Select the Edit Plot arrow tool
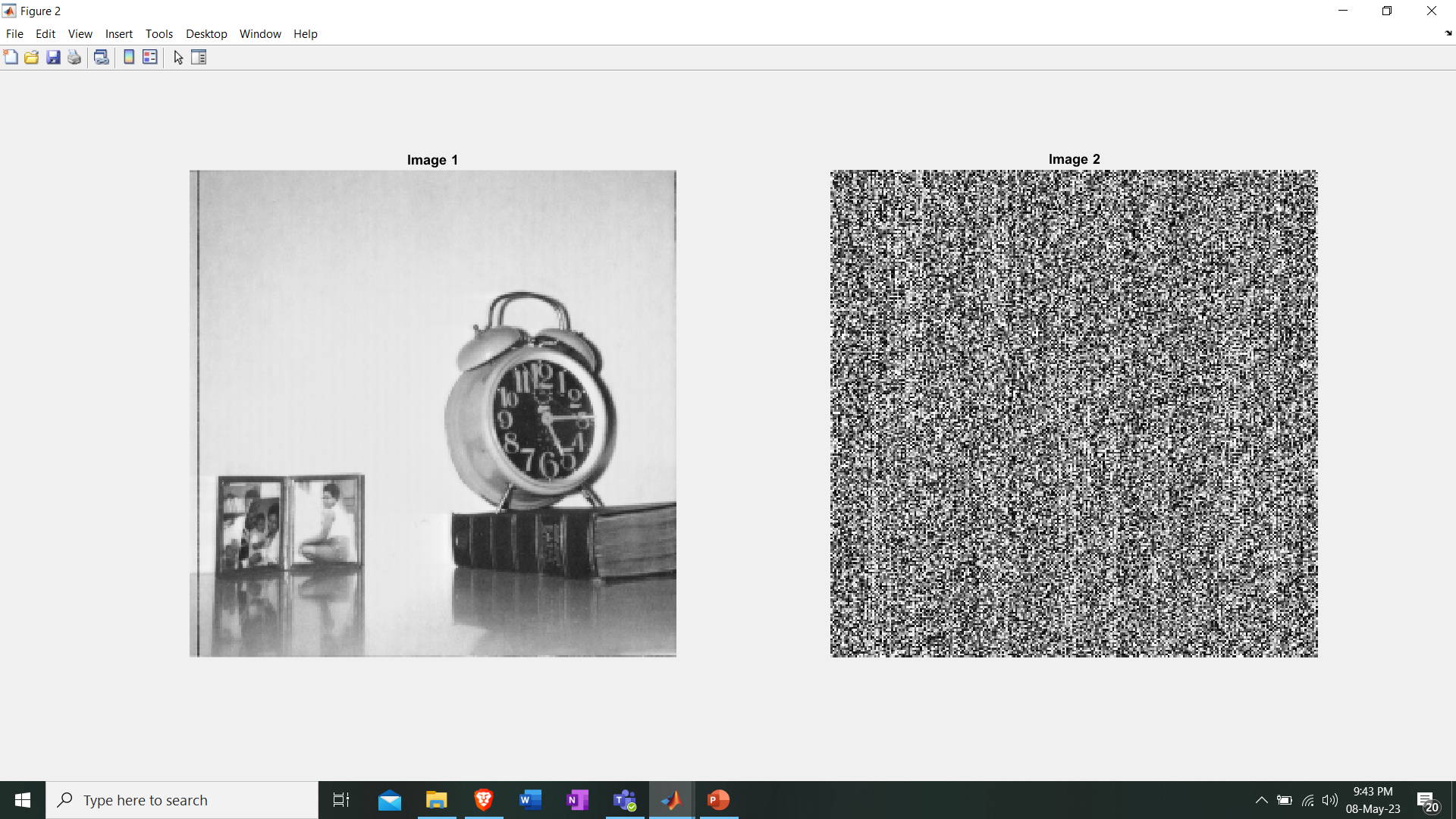Viewport: 1456px width, 819px height. [178, 57]
